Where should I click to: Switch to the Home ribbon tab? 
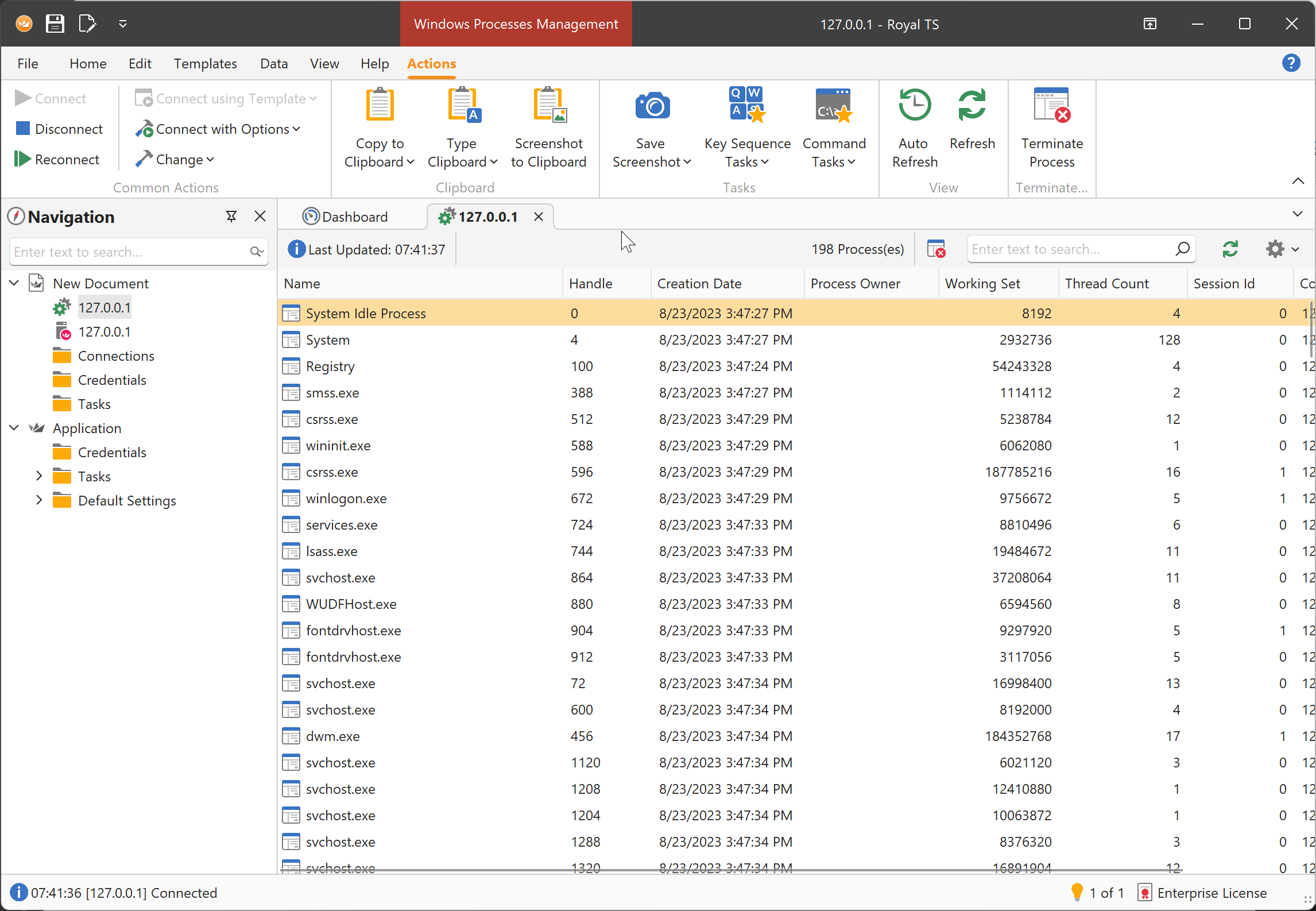coord(88,63)
